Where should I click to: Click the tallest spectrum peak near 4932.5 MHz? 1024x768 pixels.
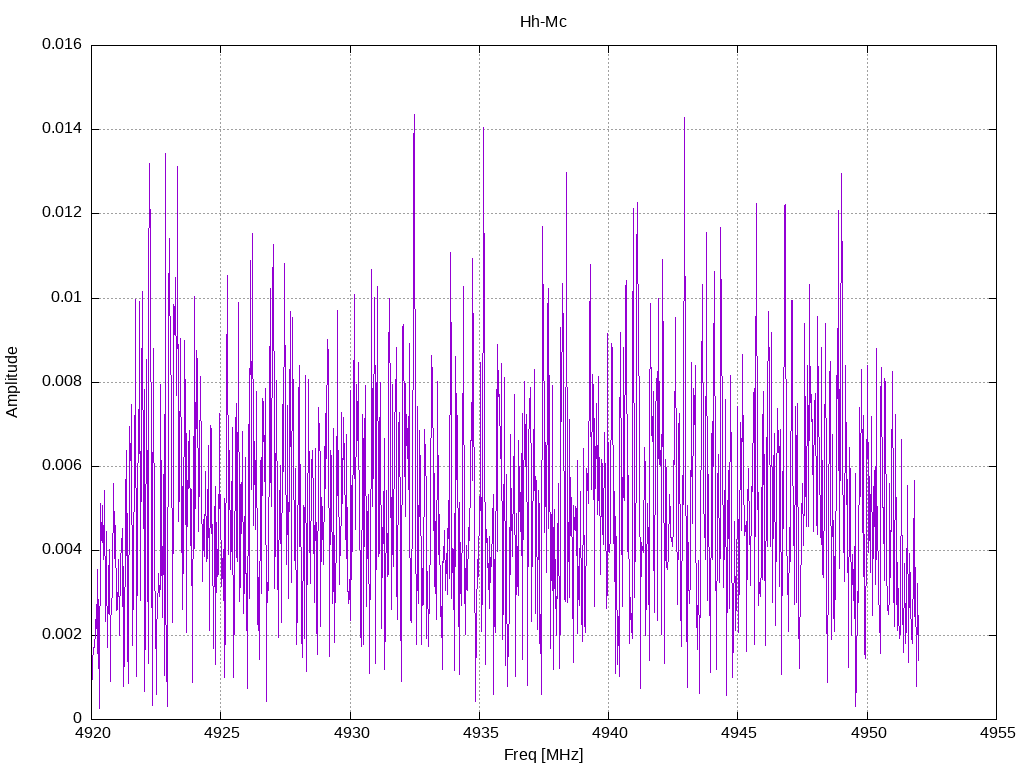tap(414, 116)
